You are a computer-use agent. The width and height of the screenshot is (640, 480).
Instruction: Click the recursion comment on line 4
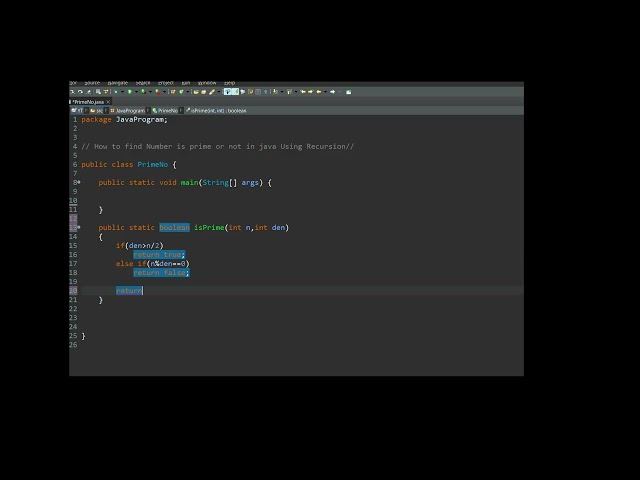pyautogui.click(x=218, y=147)
